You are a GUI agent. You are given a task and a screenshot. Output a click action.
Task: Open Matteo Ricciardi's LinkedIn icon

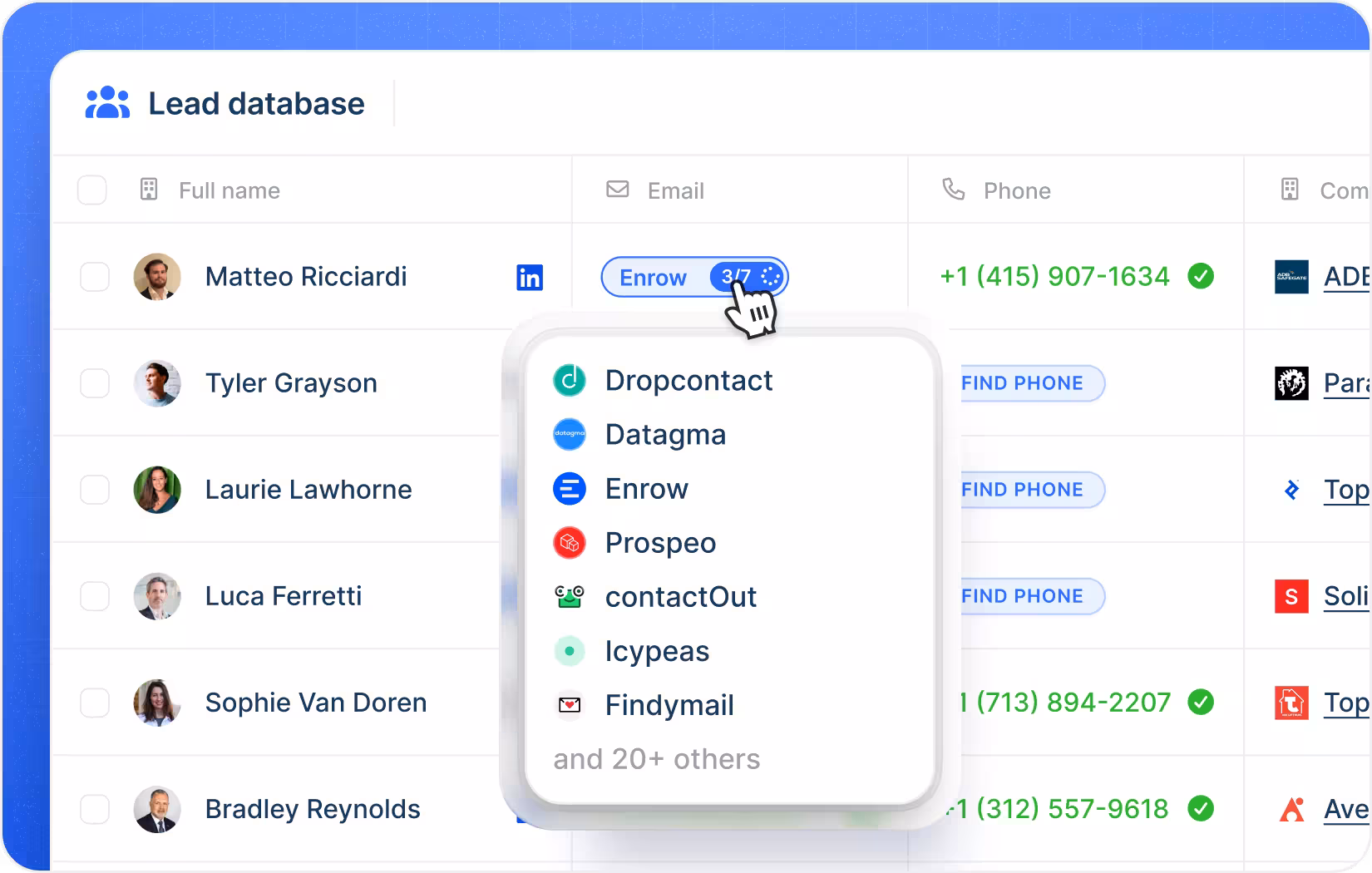(530, 277)
